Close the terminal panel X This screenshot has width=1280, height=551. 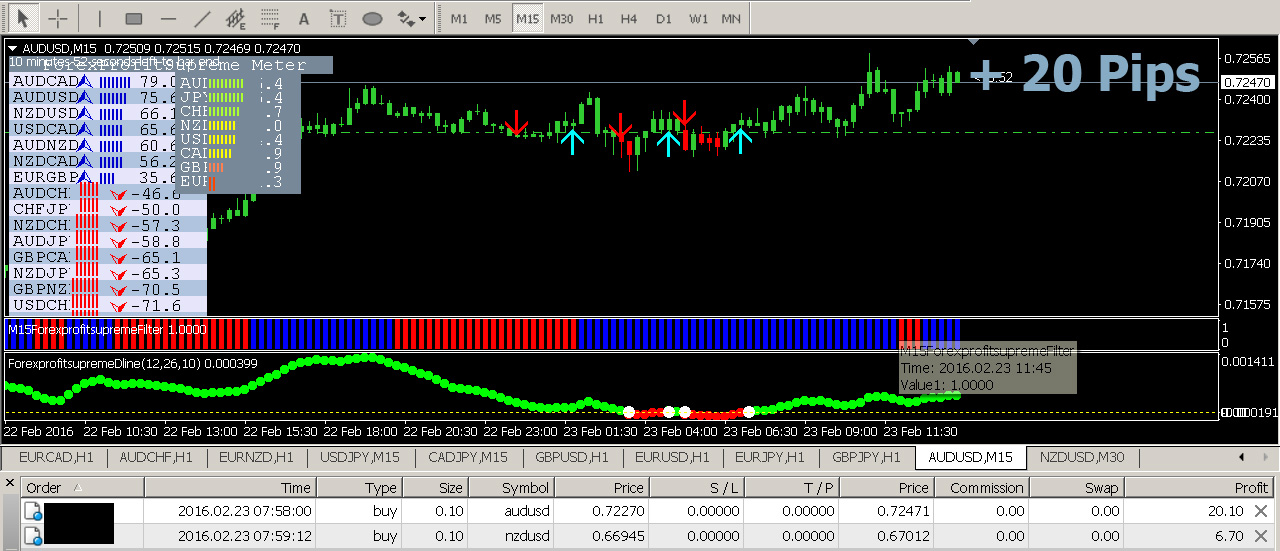coord(10,484)
